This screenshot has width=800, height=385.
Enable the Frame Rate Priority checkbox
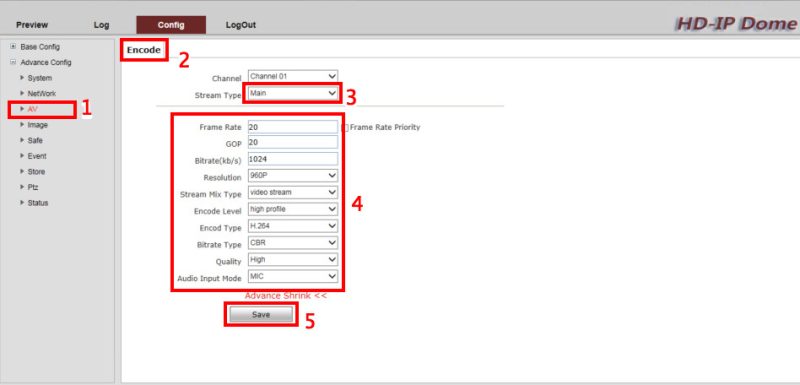(345, 127)
